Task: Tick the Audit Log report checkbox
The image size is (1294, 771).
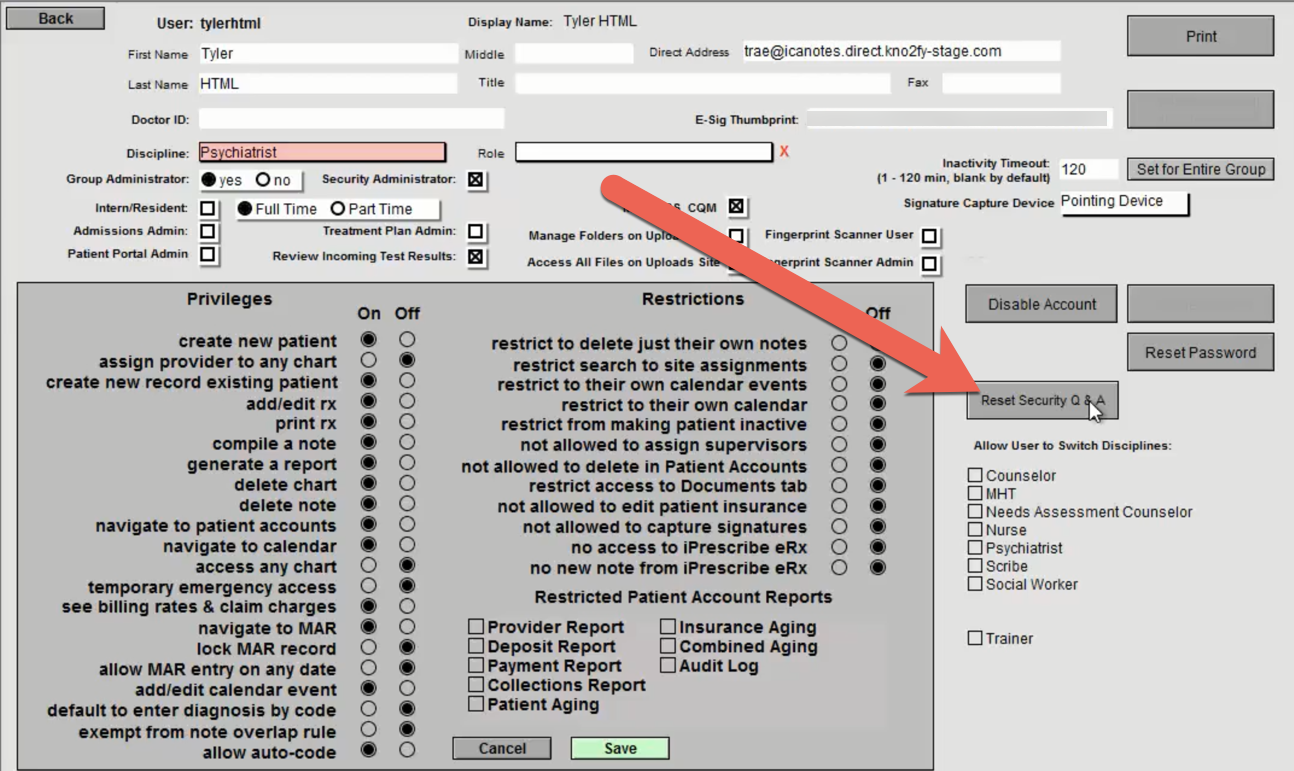Action: point(668,666)
